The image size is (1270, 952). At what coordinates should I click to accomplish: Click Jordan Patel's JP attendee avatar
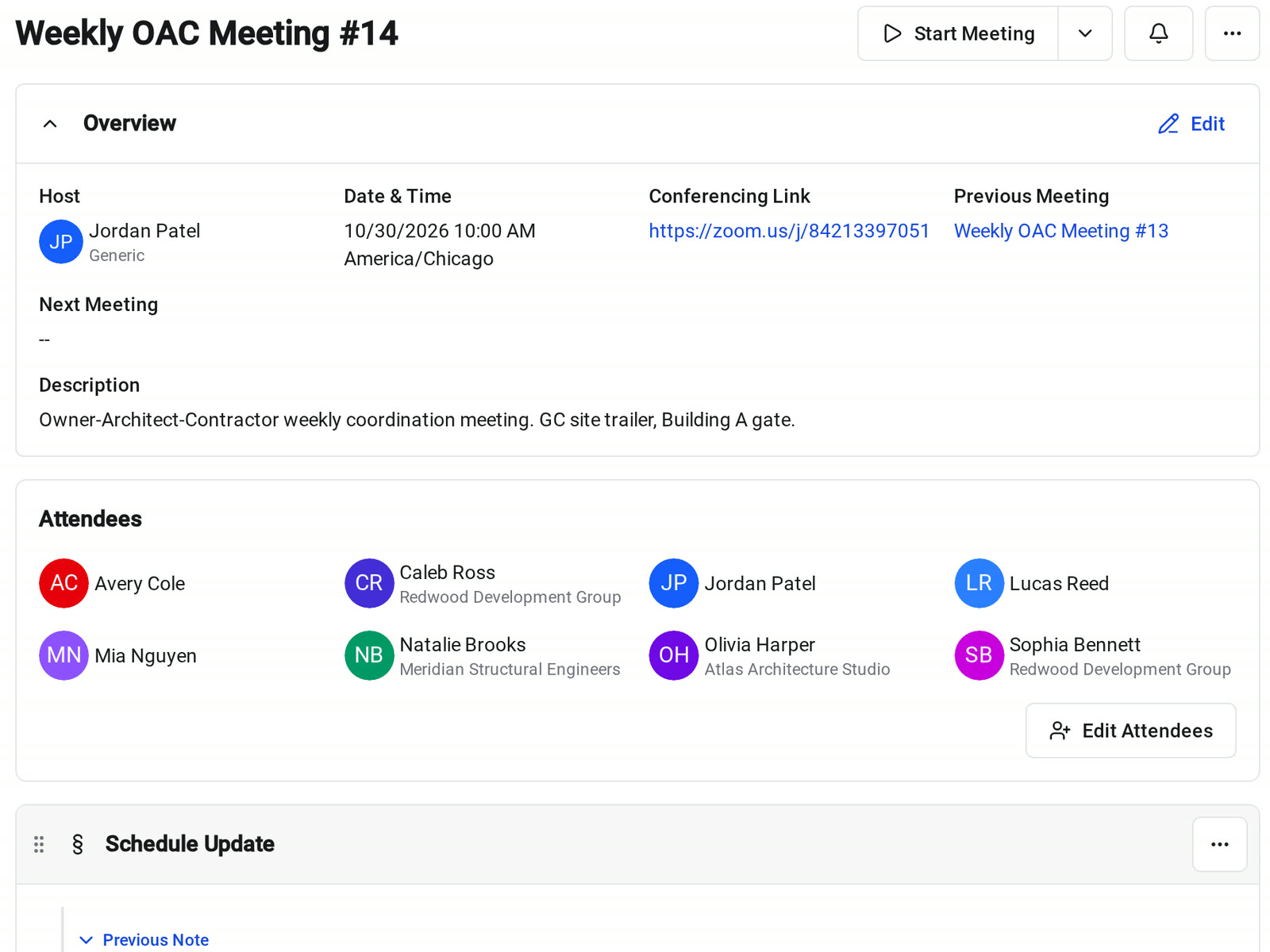click(674, 583)
